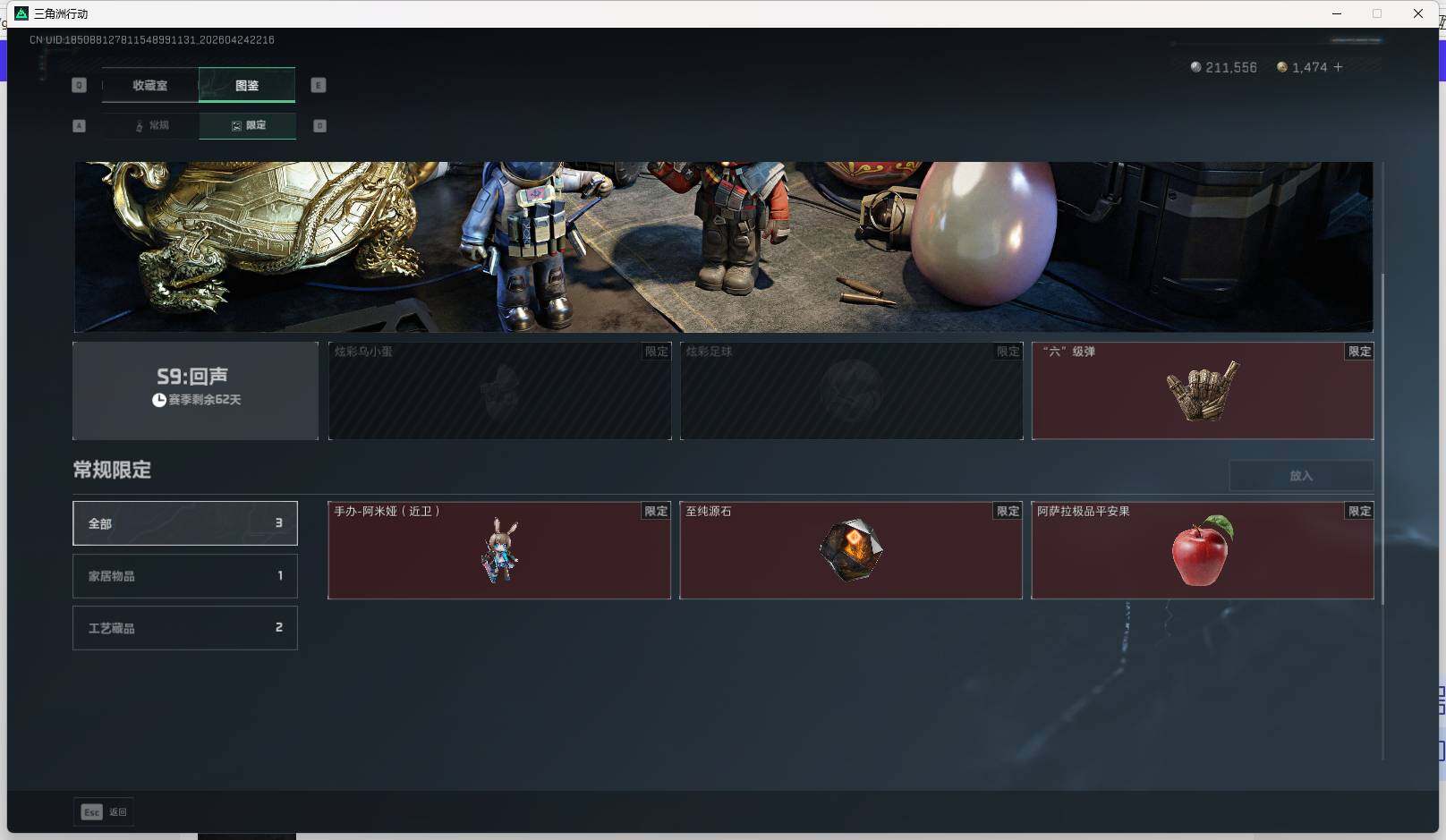1446x840 pixels.
Task: Open the S9:回声 season card
Action: [x=195, y=391]
